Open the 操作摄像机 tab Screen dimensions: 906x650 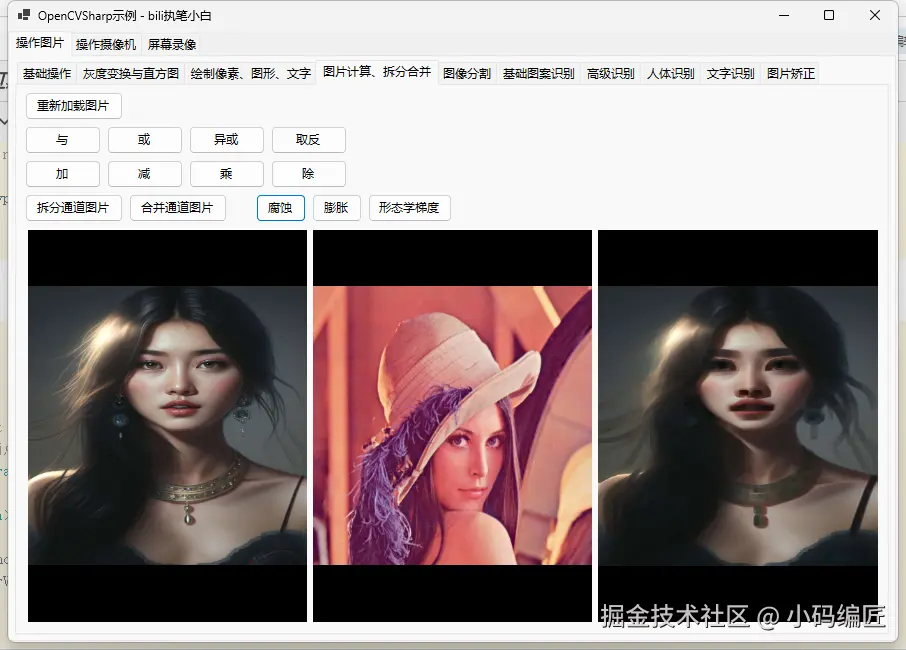[106, 44]
